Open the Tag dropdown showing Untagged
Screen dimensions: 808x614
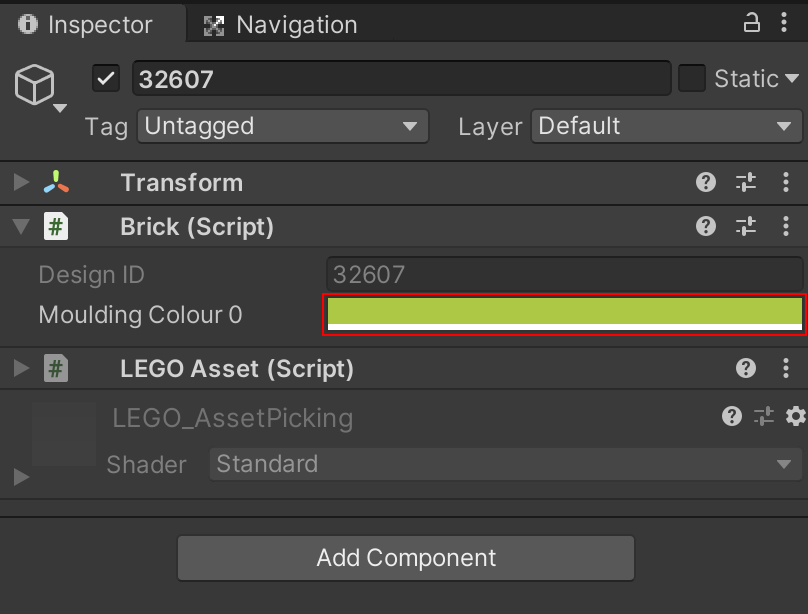(283, 126)
